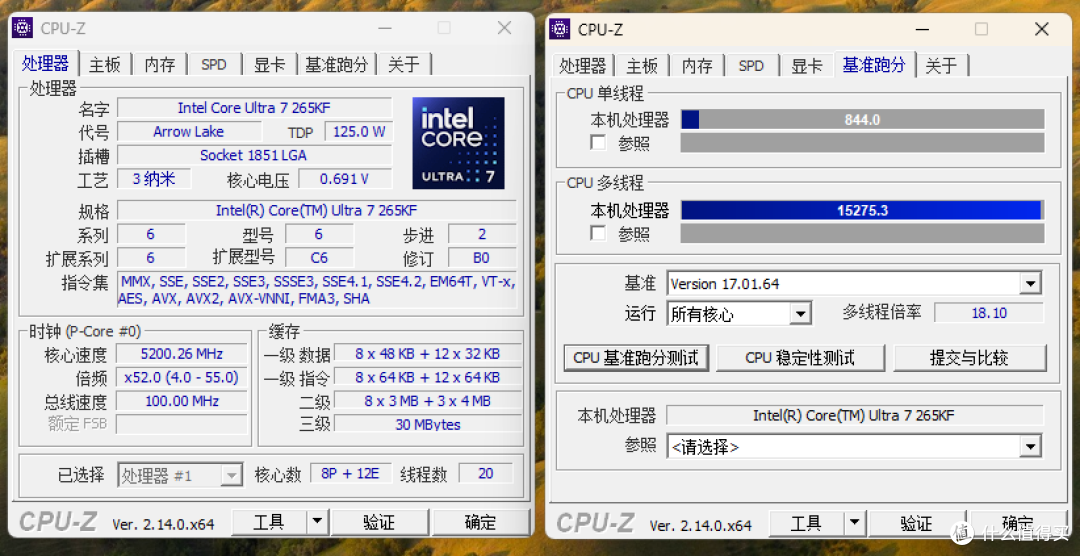Screen dimensions: 1080x556
Task: Click single-thread 844.0 score bar
Action: (862, 119)
